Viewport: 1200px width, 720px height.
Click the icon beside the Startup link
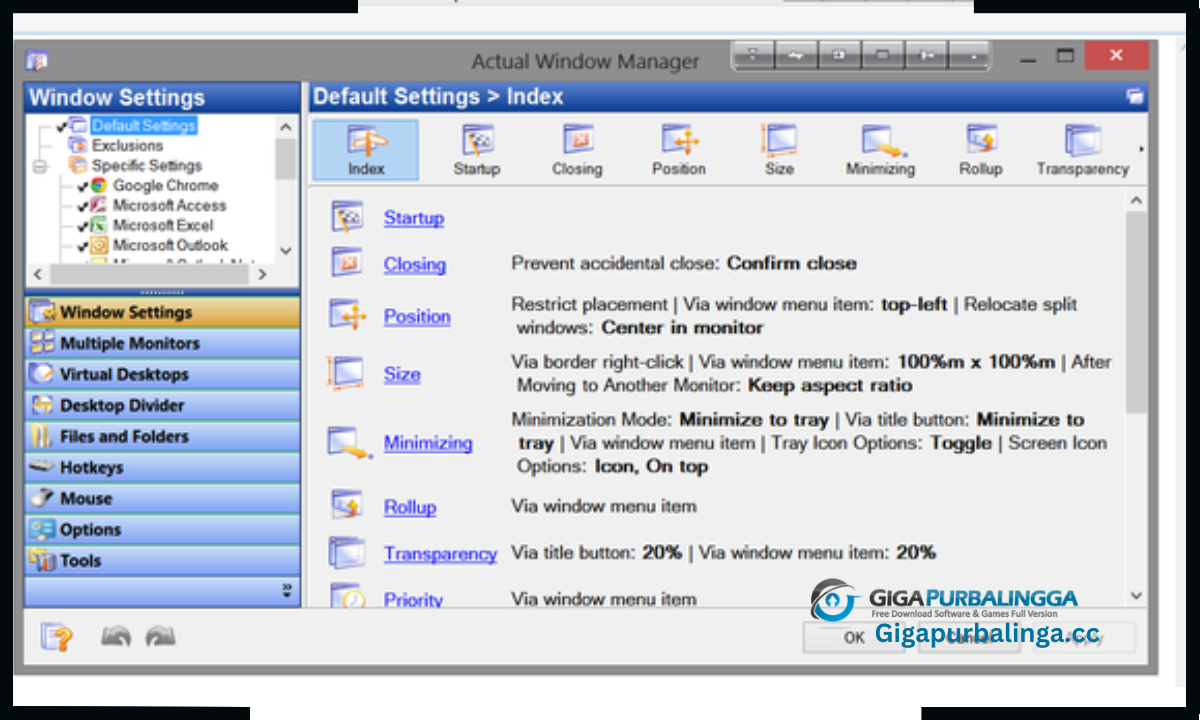click(347, 217)
